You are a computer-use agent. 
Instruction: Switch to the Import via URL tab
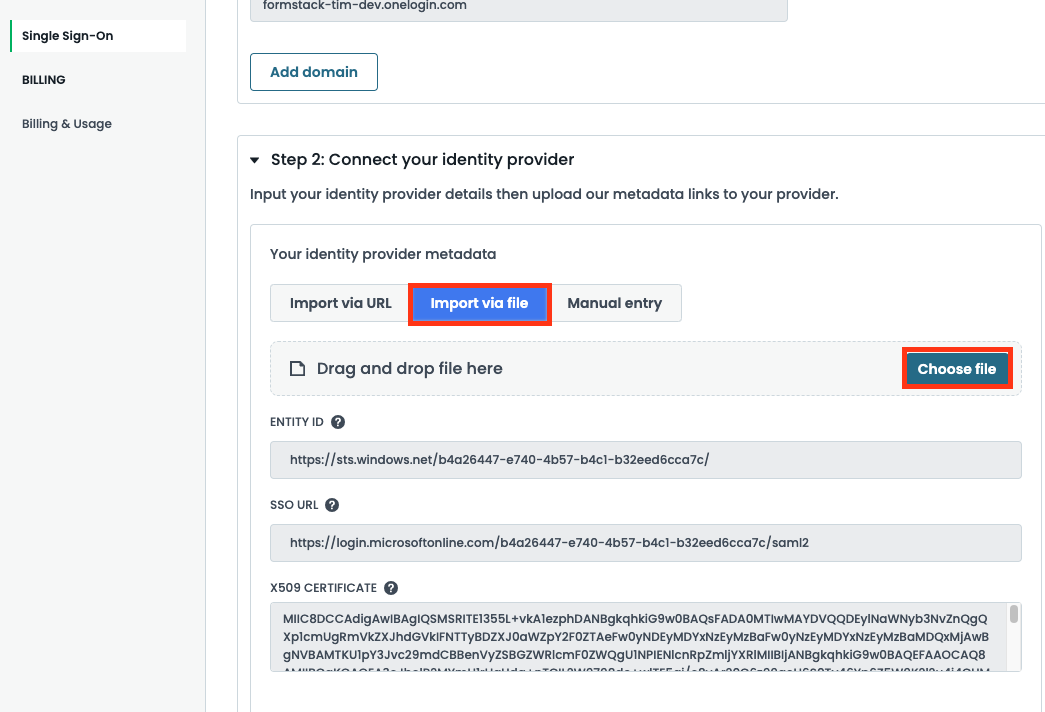(339, 302)
